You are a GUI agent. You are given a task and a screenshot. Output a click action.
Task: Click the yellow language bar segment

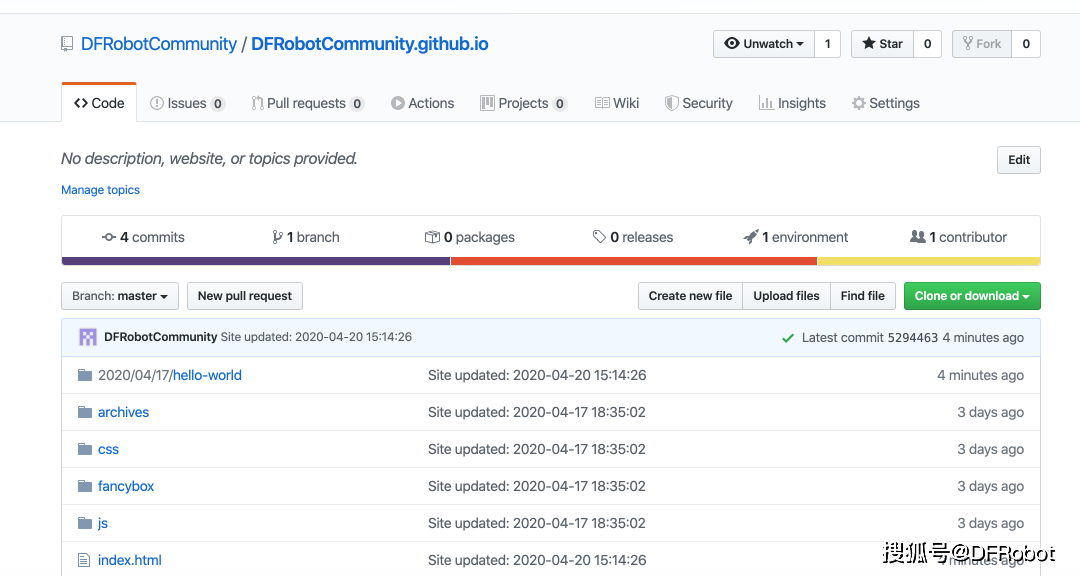928,261
